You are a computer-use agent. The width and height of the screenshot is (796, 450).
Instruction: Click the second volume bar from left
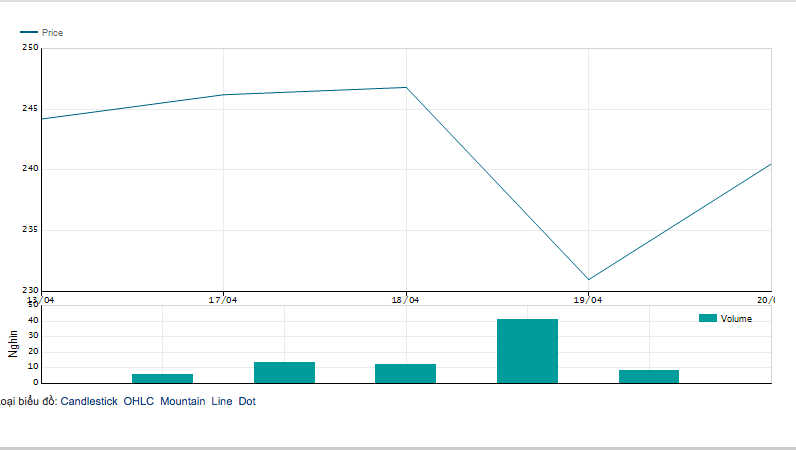pyautogui.click(x=284, y=372)
